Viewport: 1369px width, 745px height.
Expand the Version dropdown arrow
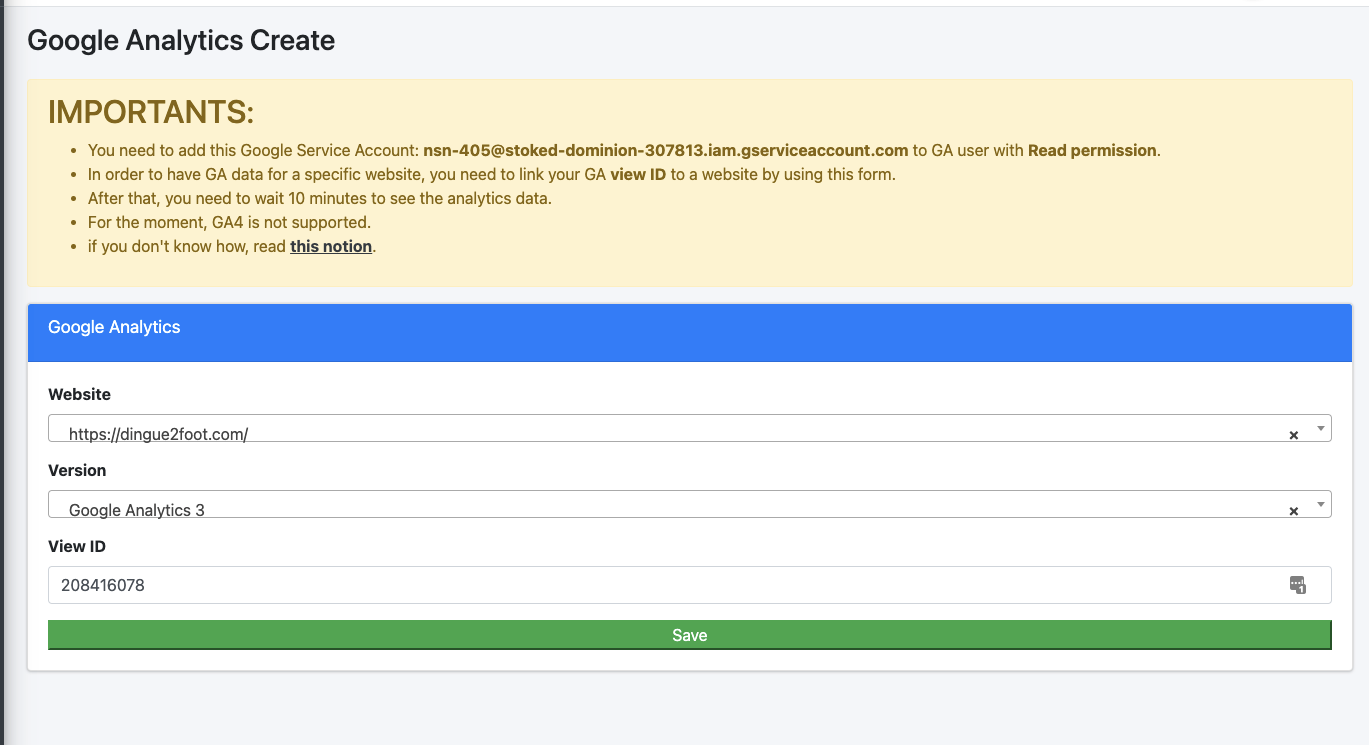click(1320, 504)
